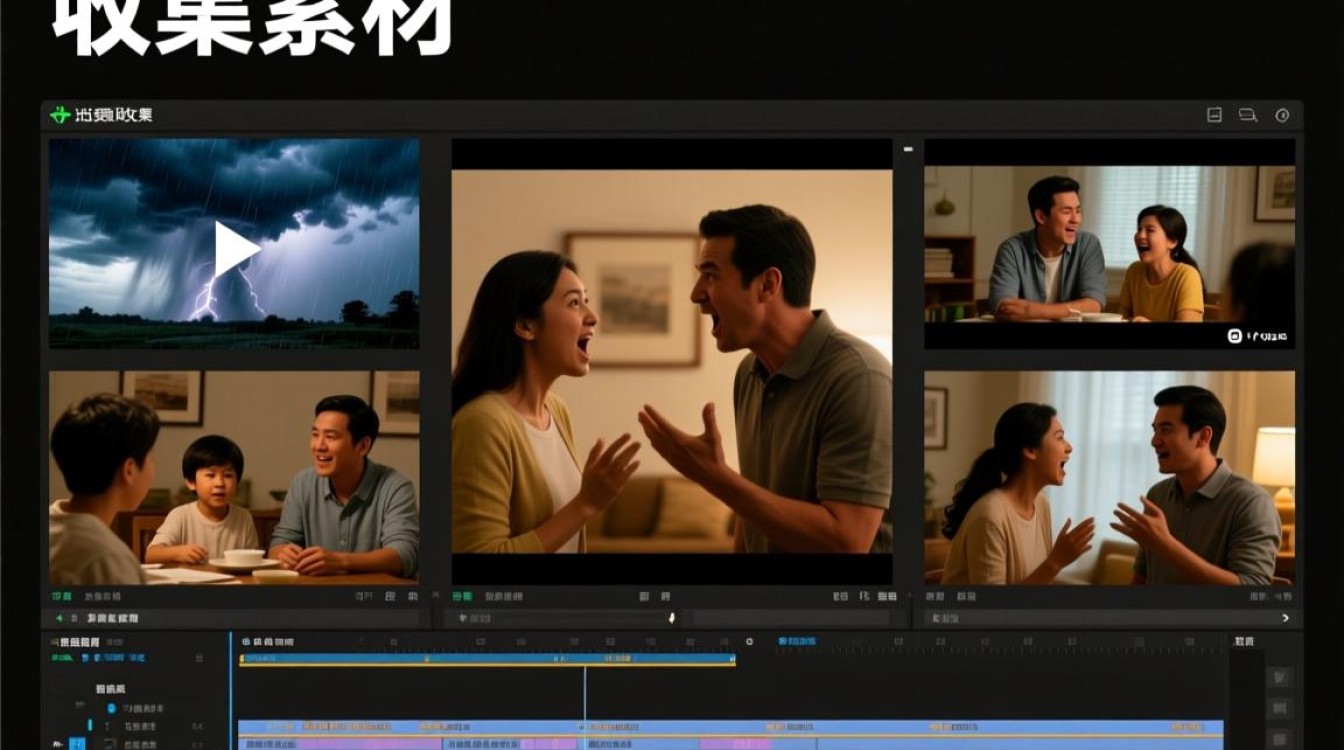The image size is (1344, 750).
Task: Click the bright blue square in the lowest track header
Action: pos(77,743)
